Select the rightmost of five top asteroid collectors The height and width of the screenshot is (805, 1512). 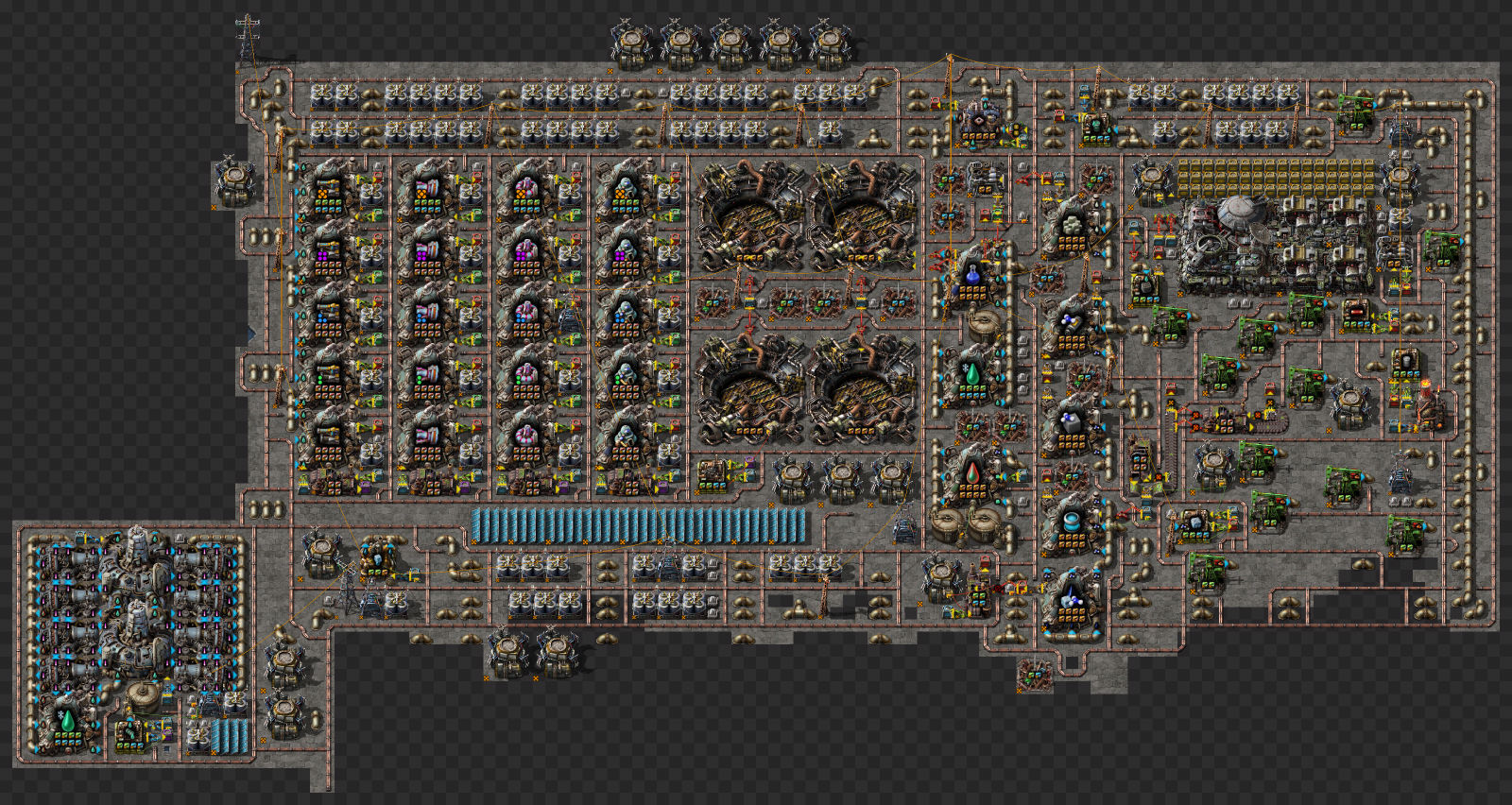pos(830,44)
